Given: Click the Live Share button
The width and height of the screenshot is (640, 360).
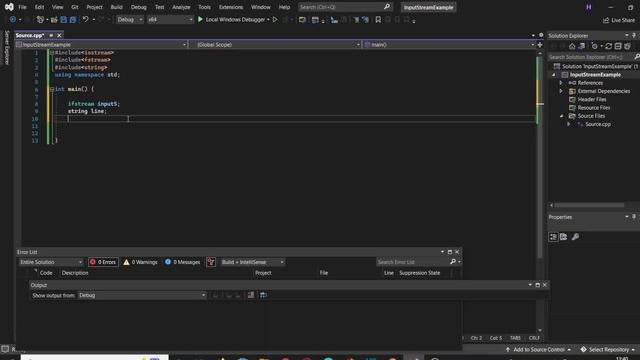Looking at the screenshot, I should point(619,20).
